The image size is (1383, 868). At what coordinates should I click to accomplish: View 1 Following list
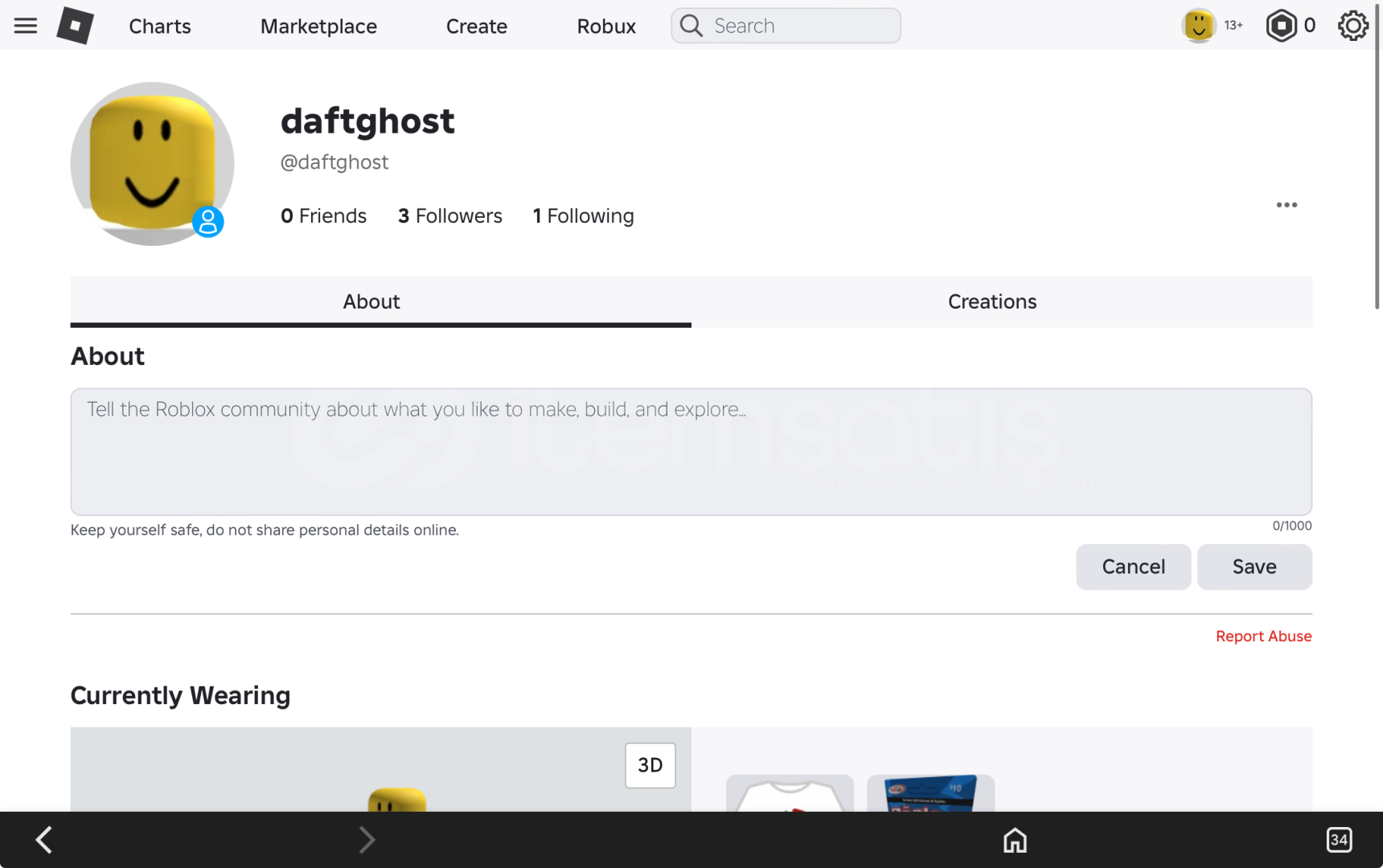(583, 216)
